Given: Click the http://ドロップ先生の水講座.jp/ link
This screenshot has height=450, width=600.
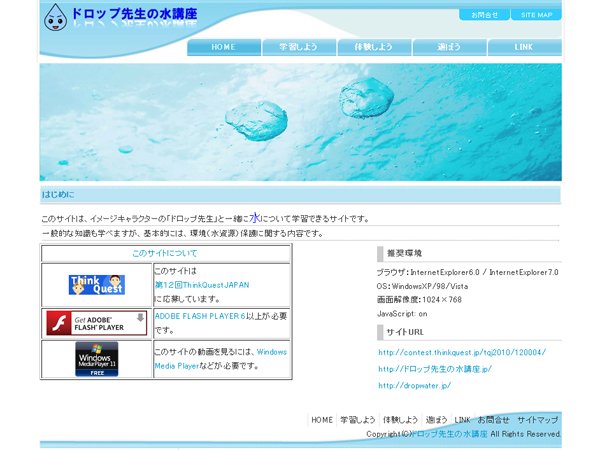Looking at the screenshot, I should pos(435,369).
